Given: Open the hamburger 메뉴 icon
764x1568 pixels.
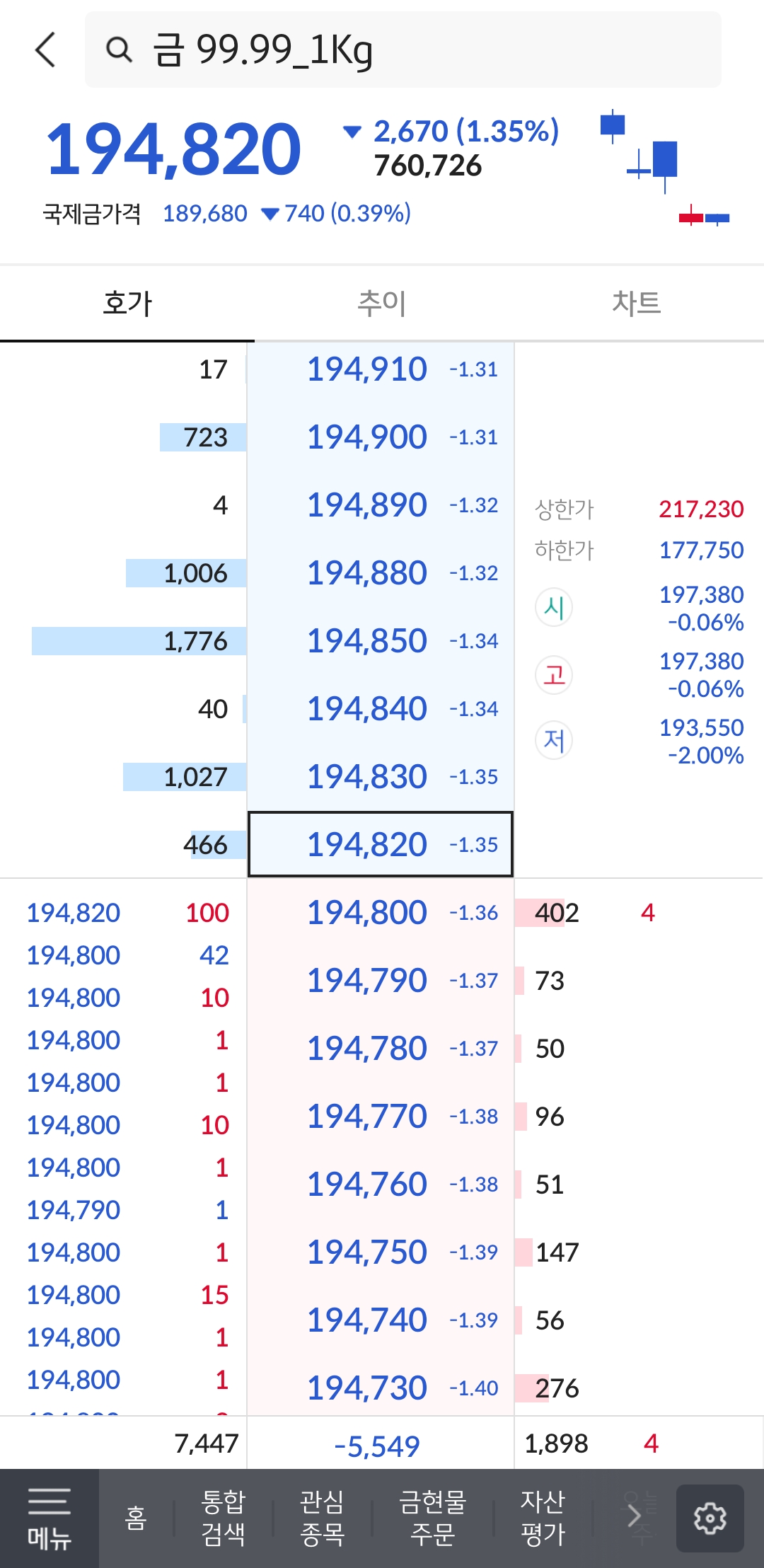Looking at the screenshot, I should click(x=49, y=1518).
